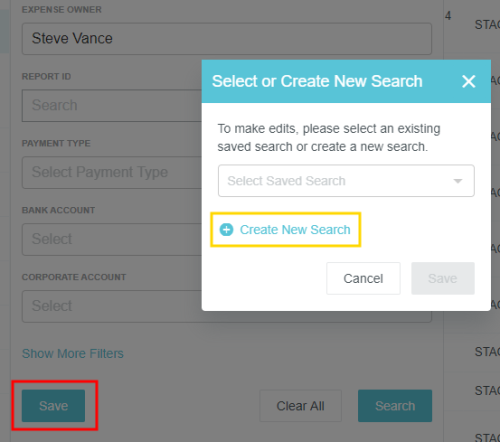This screenshot has width=500, height=442.
Task: Open the Select Saved Search dropdown
Action: click(x=346, y=181)
